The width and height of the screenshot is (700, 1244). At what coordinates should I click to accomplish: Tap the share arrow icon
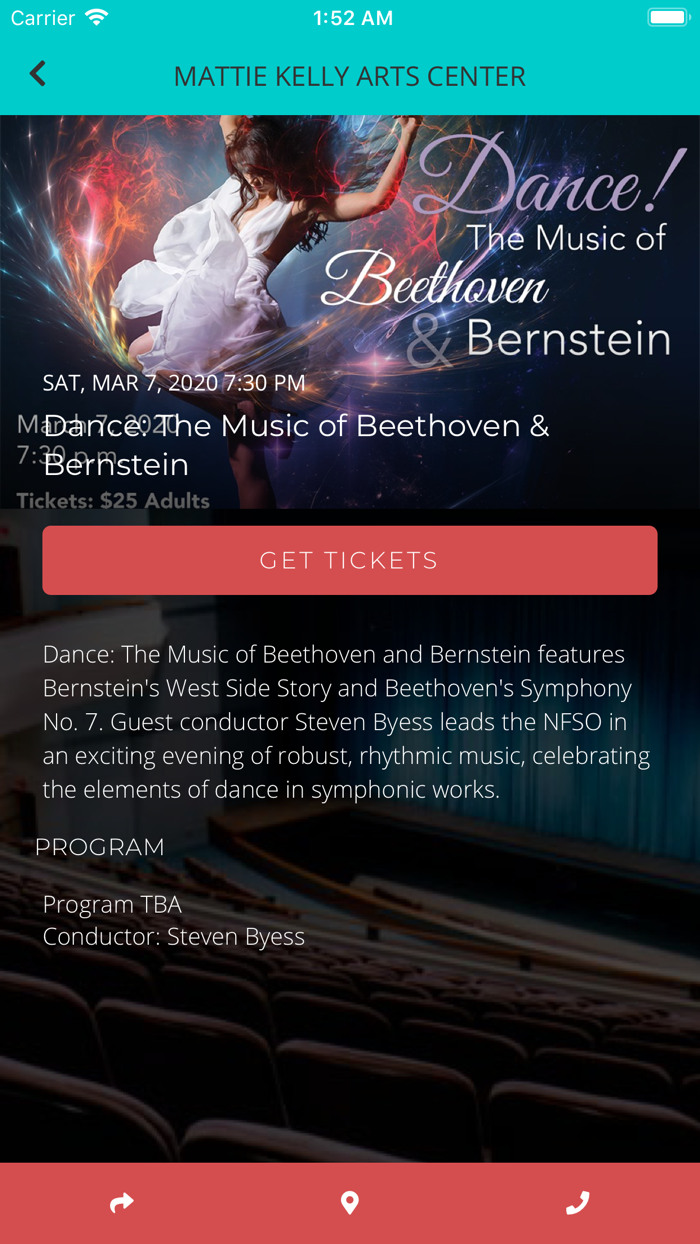(x=121, y=1203)
